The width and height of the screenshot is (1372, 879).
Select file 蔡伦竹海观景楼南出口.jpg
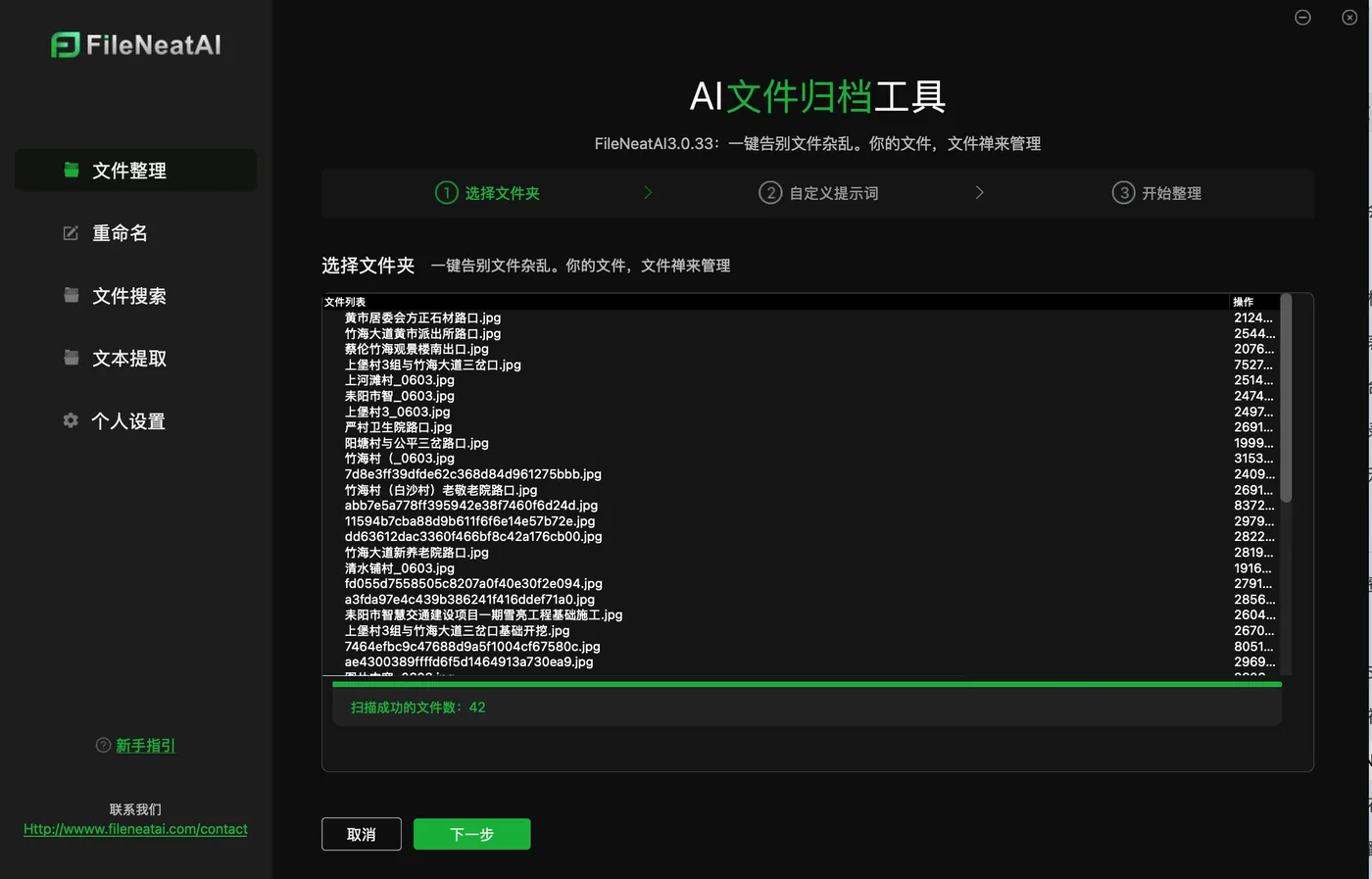(416, 349)
